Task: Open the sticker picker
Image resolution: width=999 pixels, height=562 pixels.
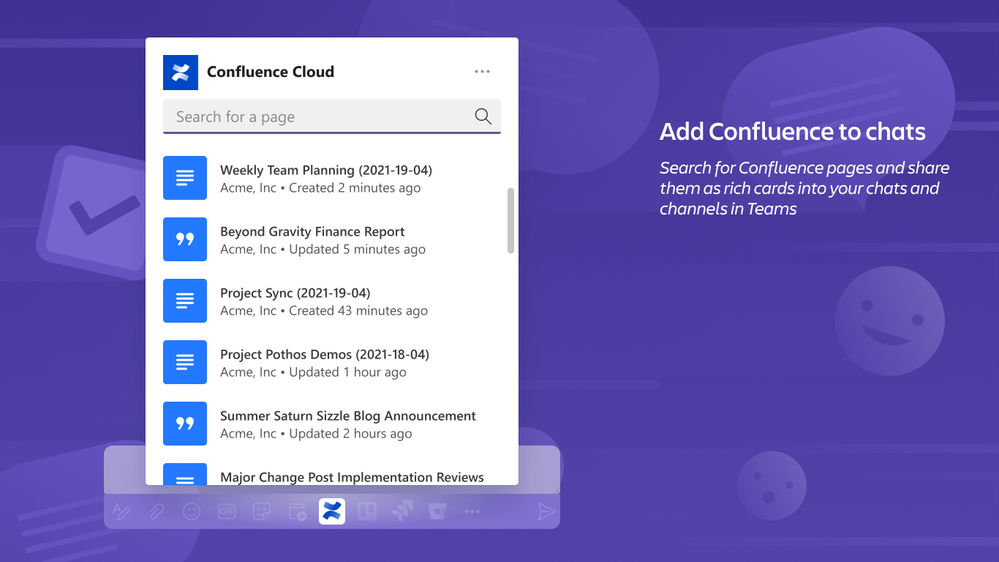Action: [x=261, y=511]
